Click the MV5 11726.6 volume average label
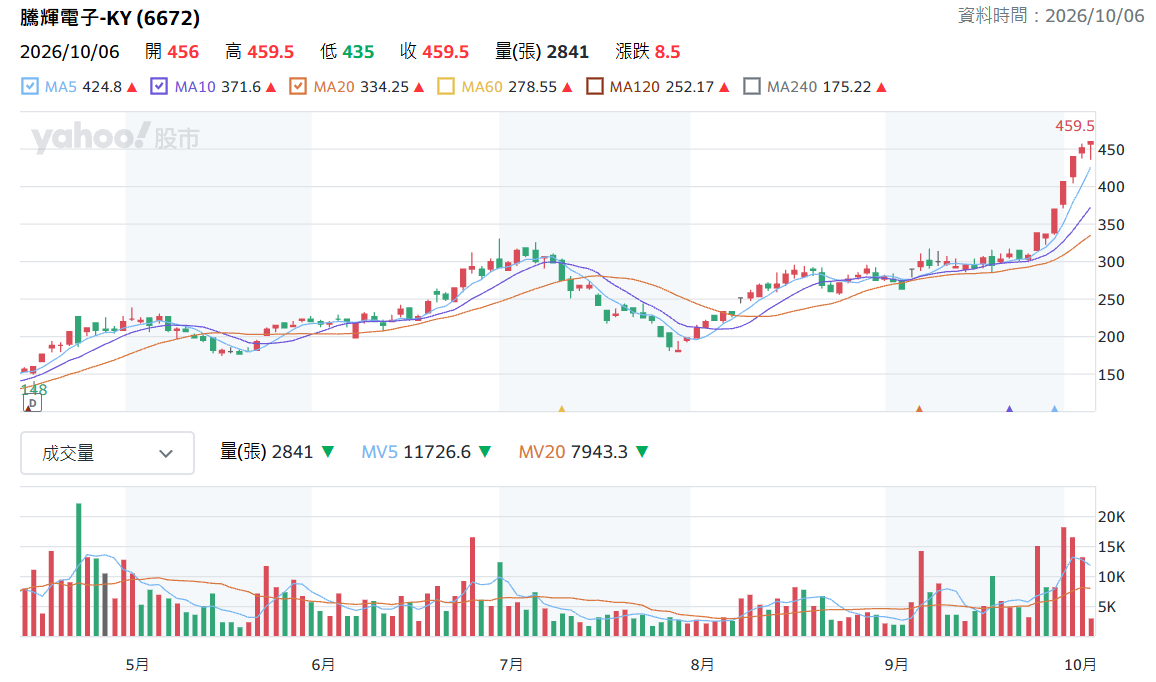 [416, 452]
